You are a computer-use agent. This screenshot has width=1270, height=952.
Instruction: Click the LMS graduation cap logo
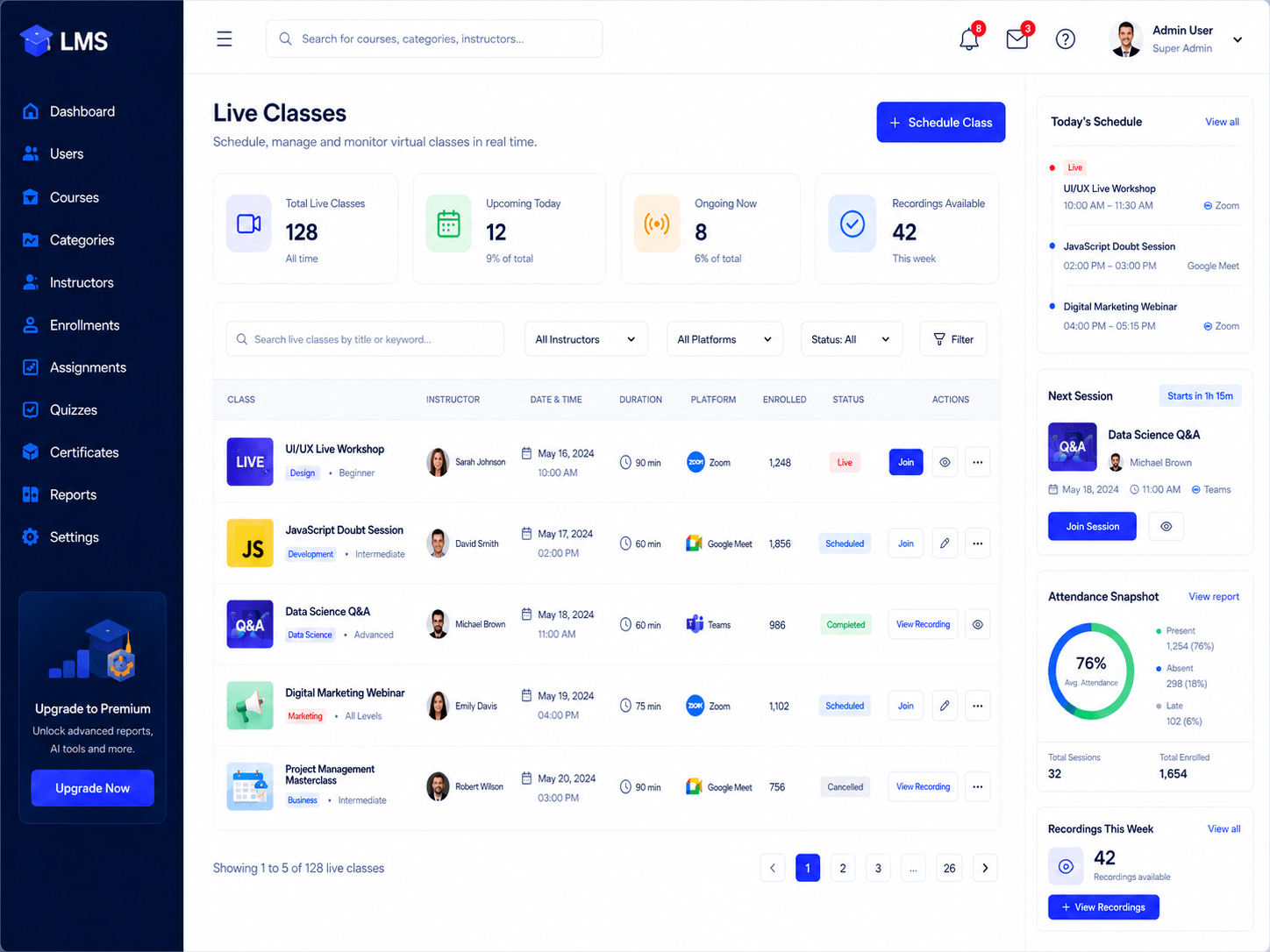tap(36, 40)
